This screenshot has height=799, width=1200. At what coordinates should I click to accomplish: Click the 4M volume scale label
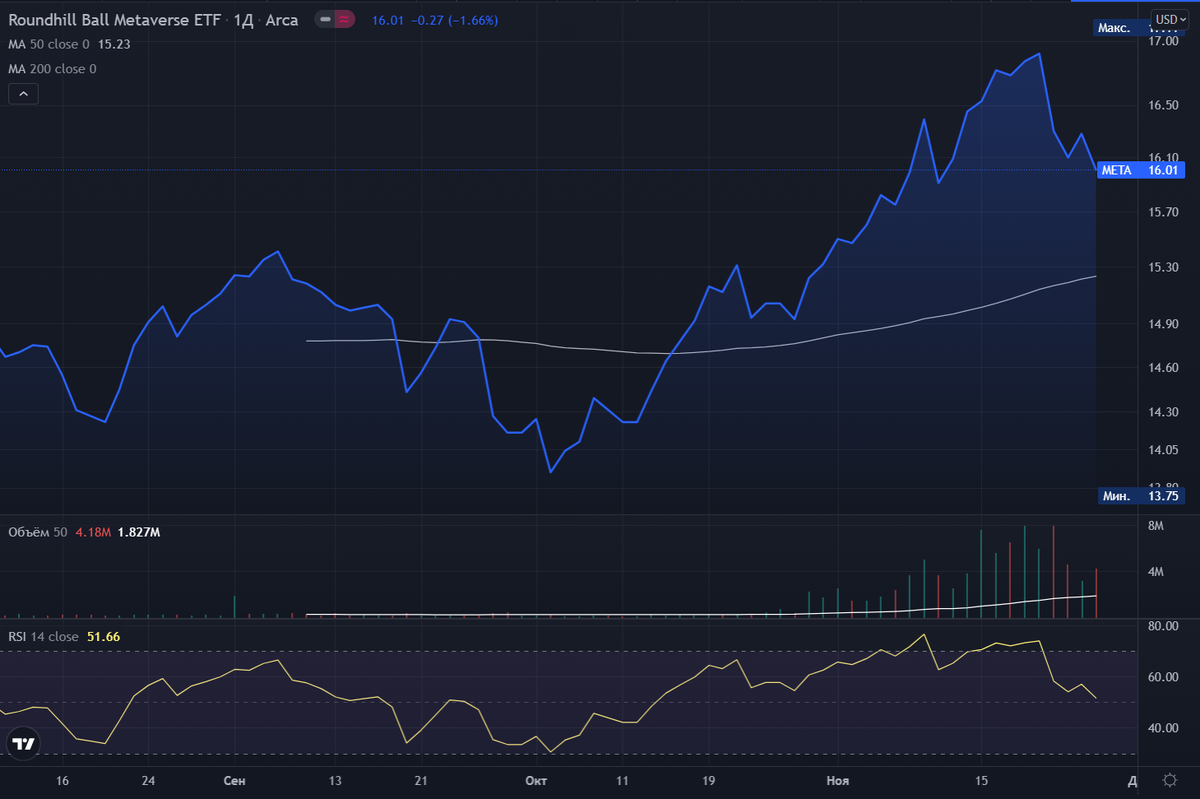point(1157,572)
